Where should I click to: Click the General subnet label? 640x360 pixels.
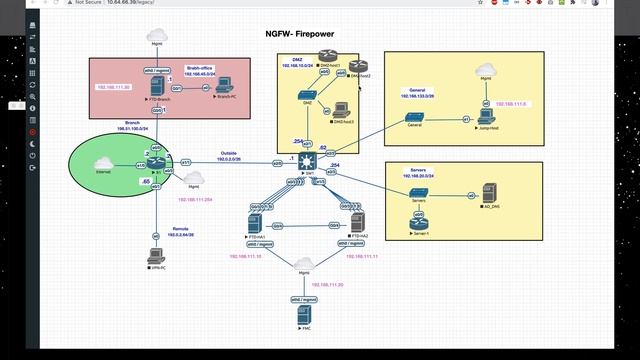click(417, 93)
